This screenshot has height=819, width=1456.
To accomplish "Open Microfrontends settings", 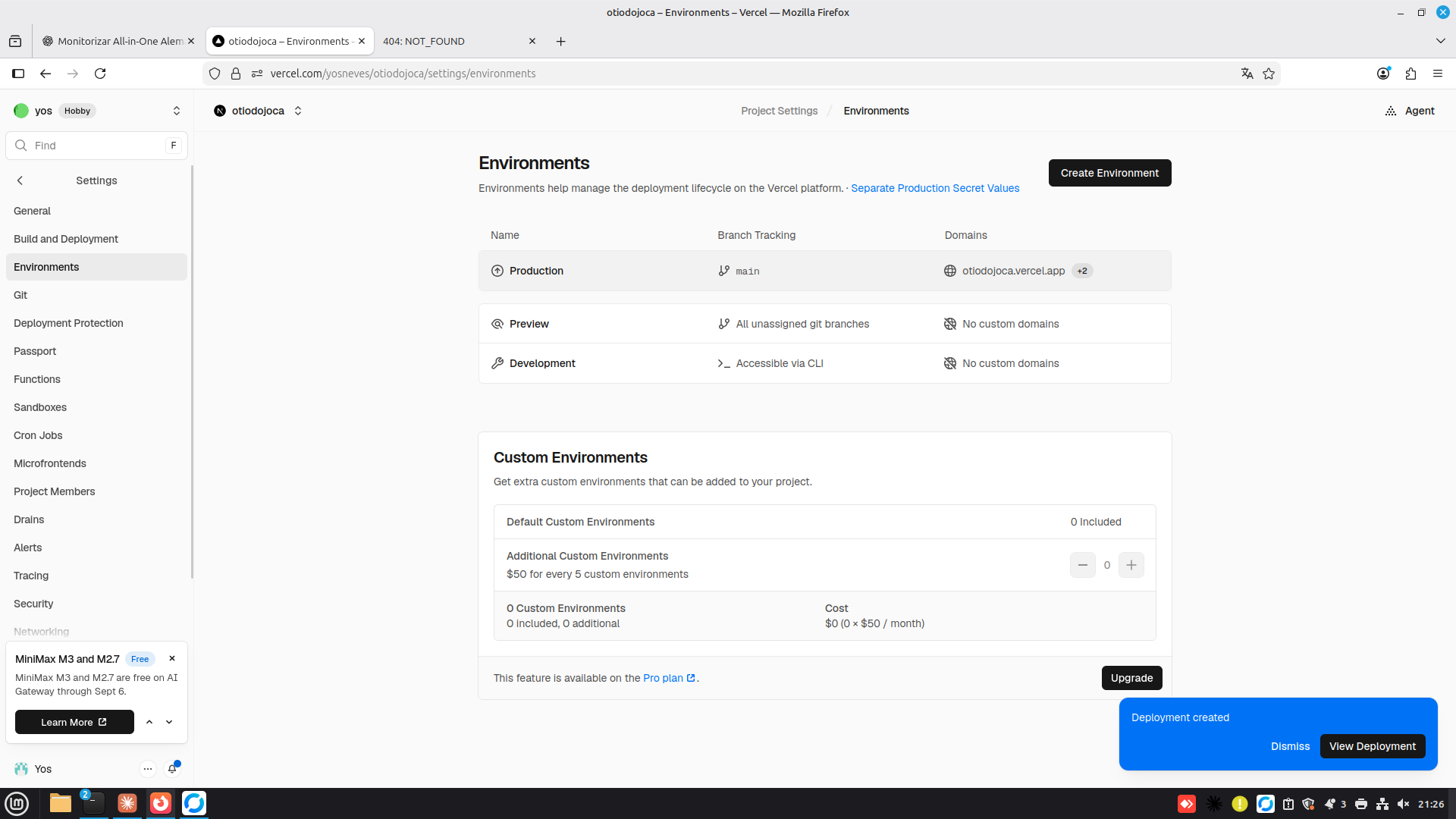I will click(x=96, y=463).
